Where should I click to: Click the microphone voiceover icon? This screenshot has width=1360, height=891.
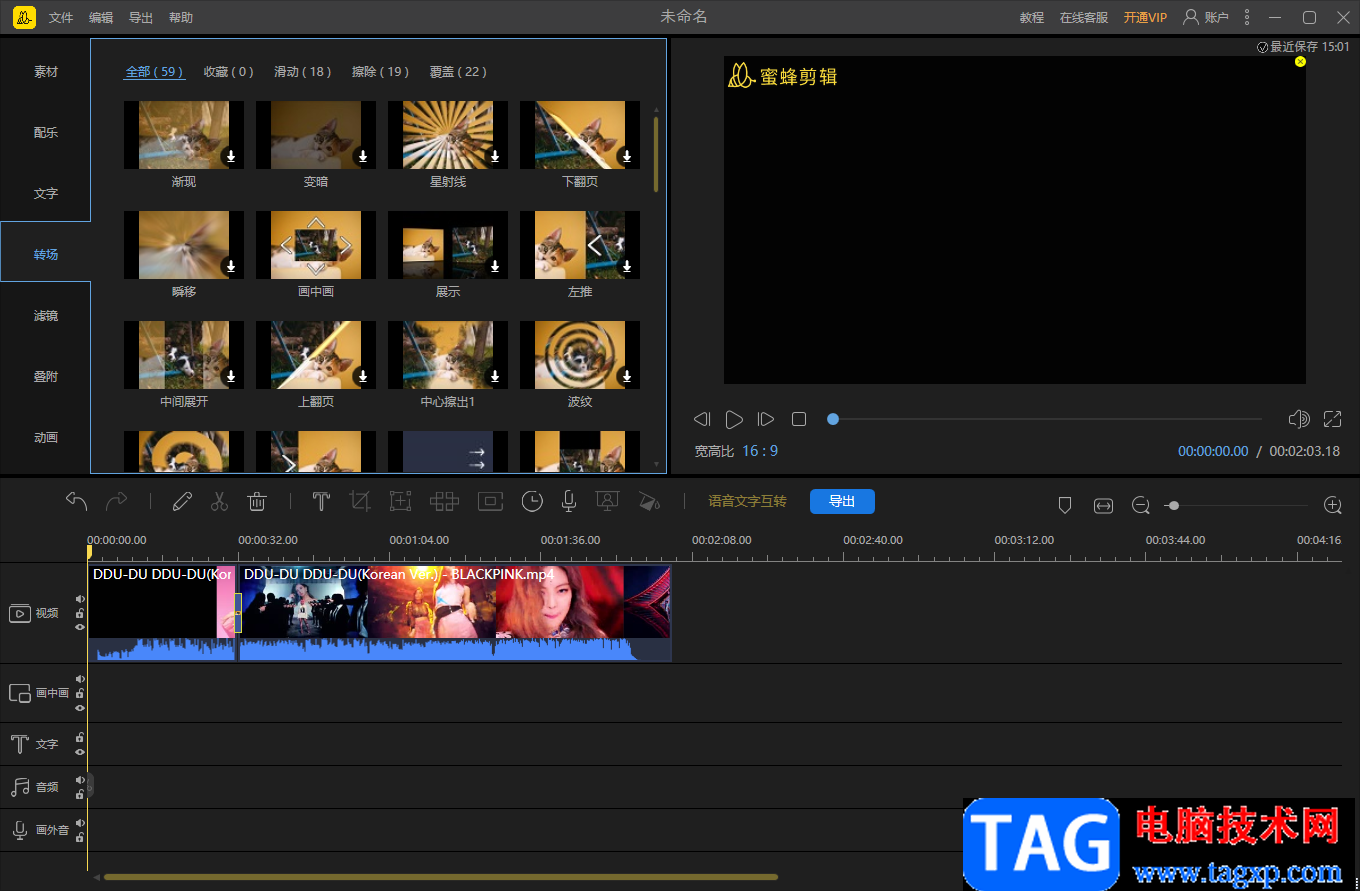(568, 502)
